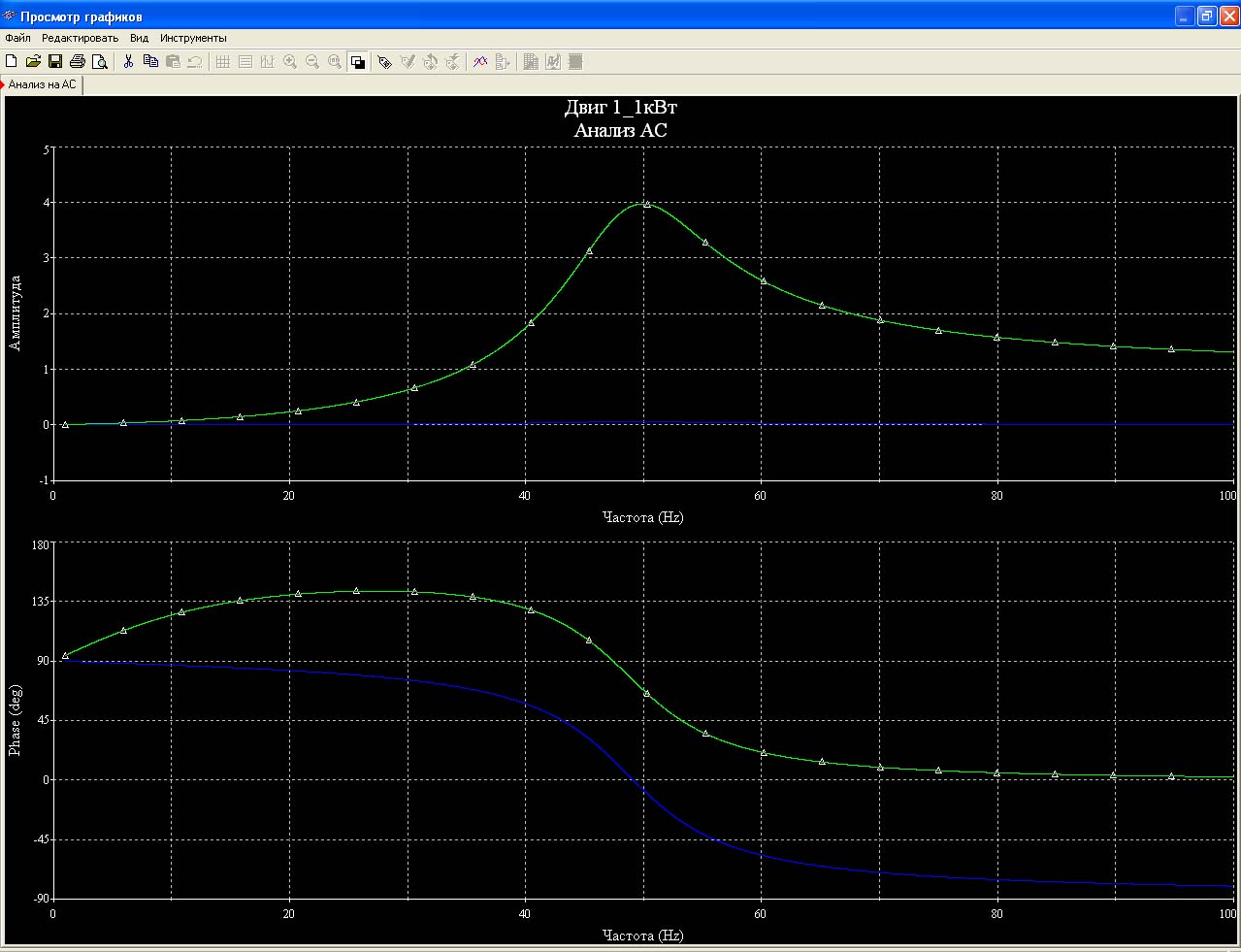Click the peak of the green amplitude curve
1241x952 pixels.
tap(644, 203)
